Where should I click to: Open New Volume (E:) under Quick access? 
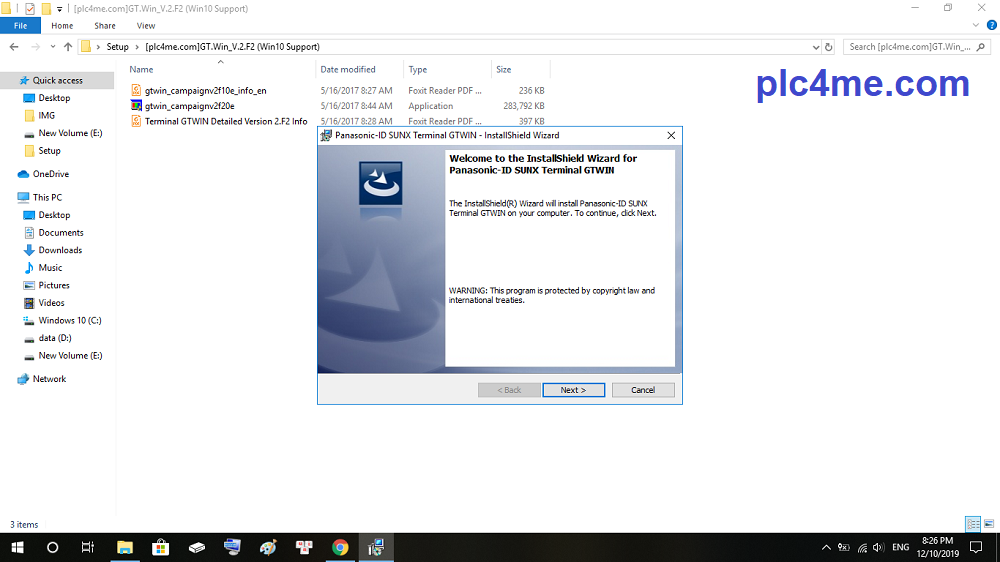point(70,133)
